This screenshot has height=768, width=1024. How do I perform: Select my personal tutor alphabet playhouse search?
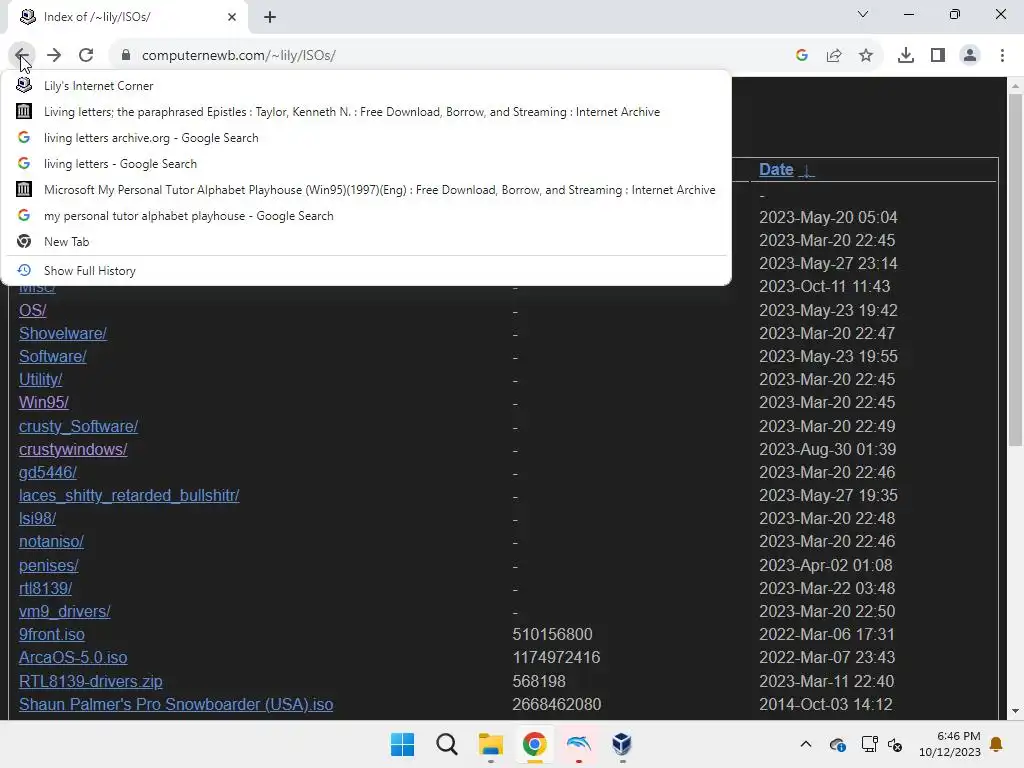pyautogui.click(x=366, y=216)
